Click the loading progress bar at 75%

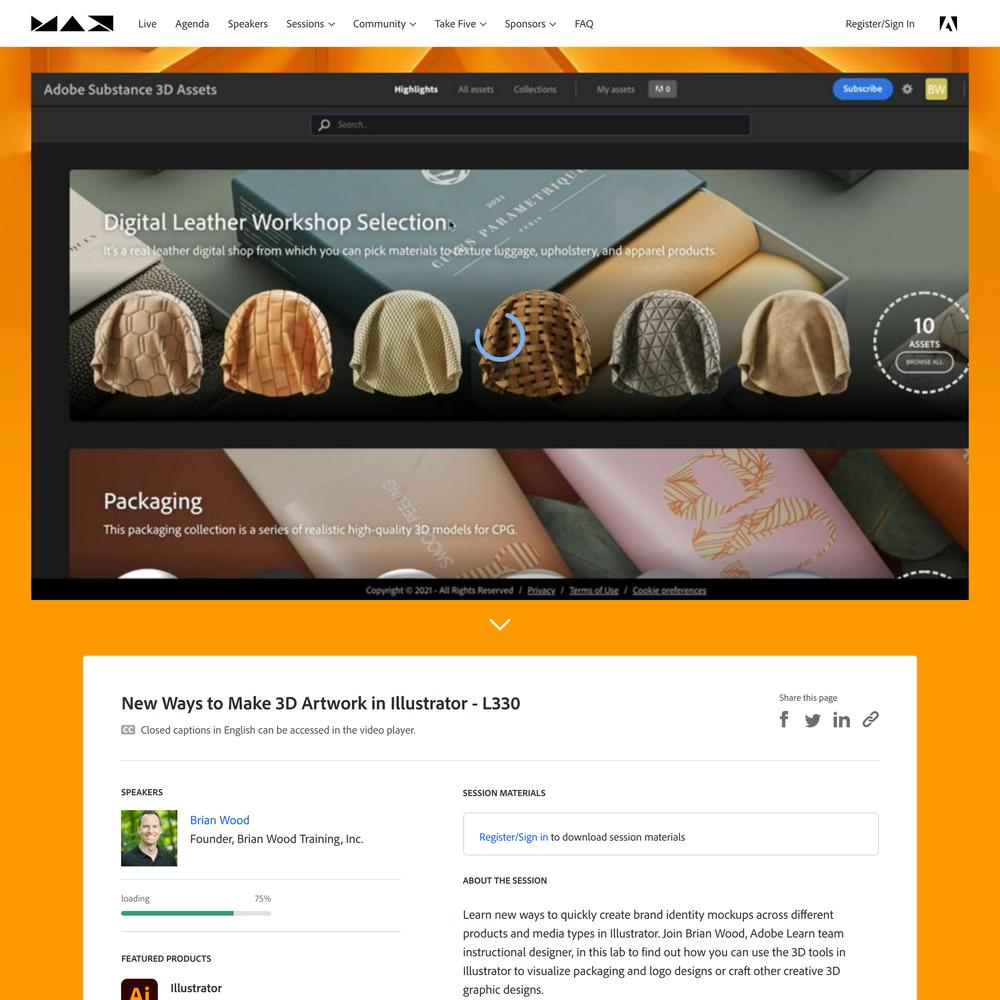click(x=196, y=913)
